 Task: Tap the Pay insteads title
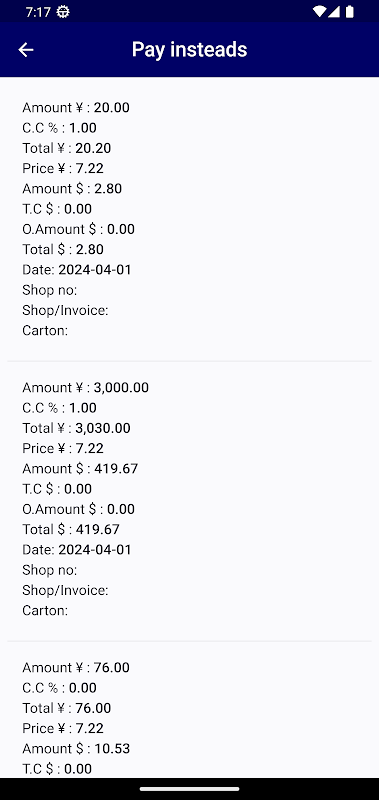tap(189, 49)
